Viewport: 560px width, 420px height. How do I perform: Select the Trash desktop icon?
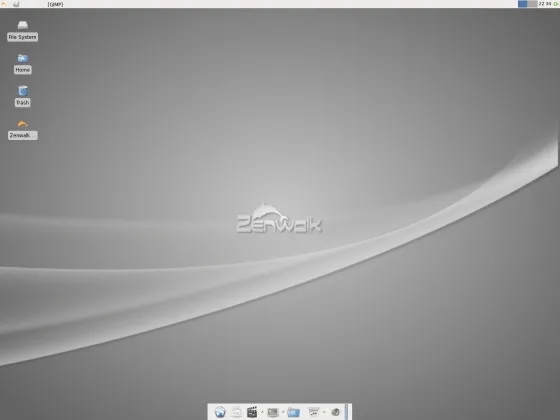(22, 96)
